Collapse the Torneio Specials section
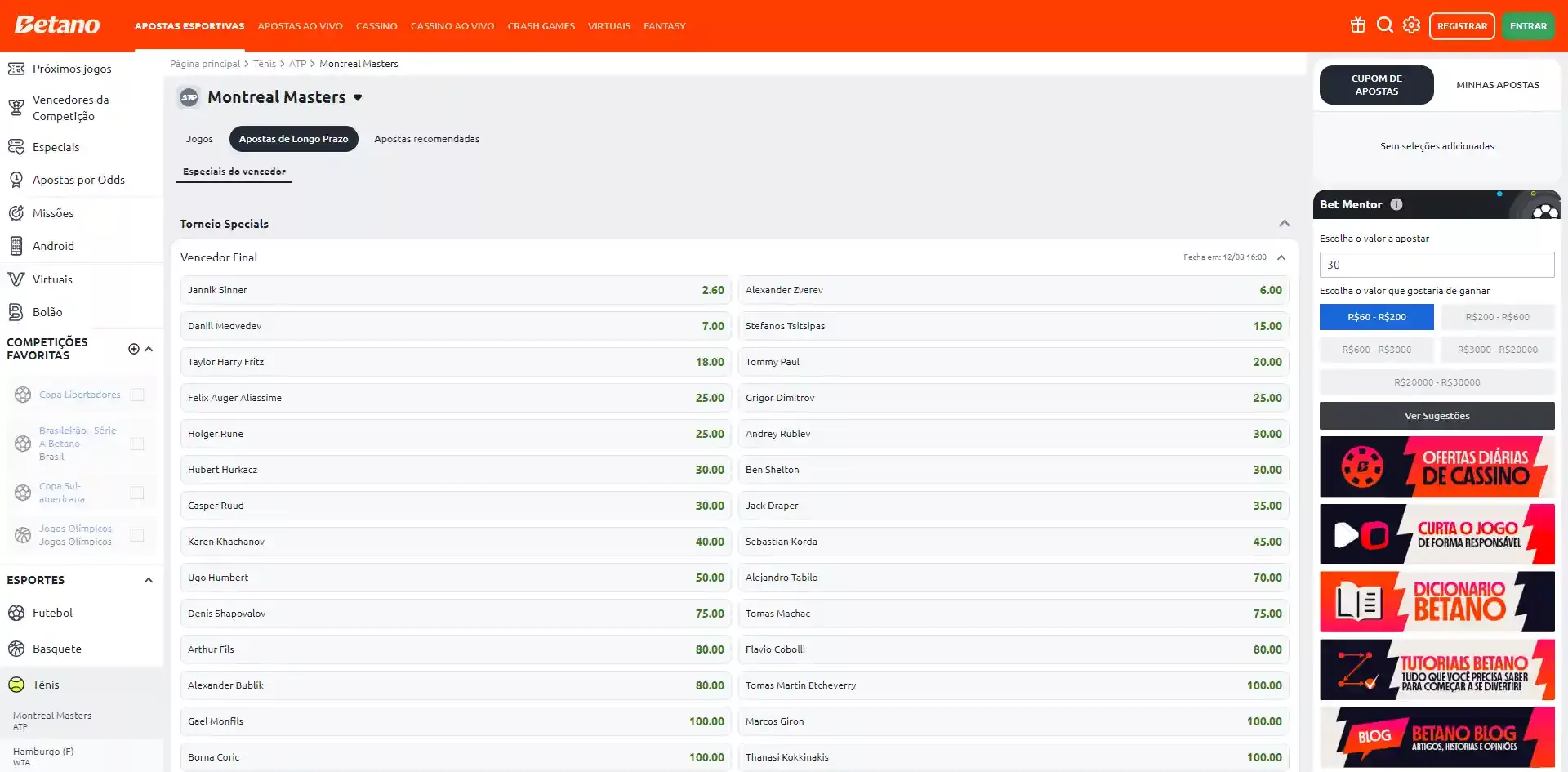This screenshot has width=1568, height=772. [x=1284, y=224]
